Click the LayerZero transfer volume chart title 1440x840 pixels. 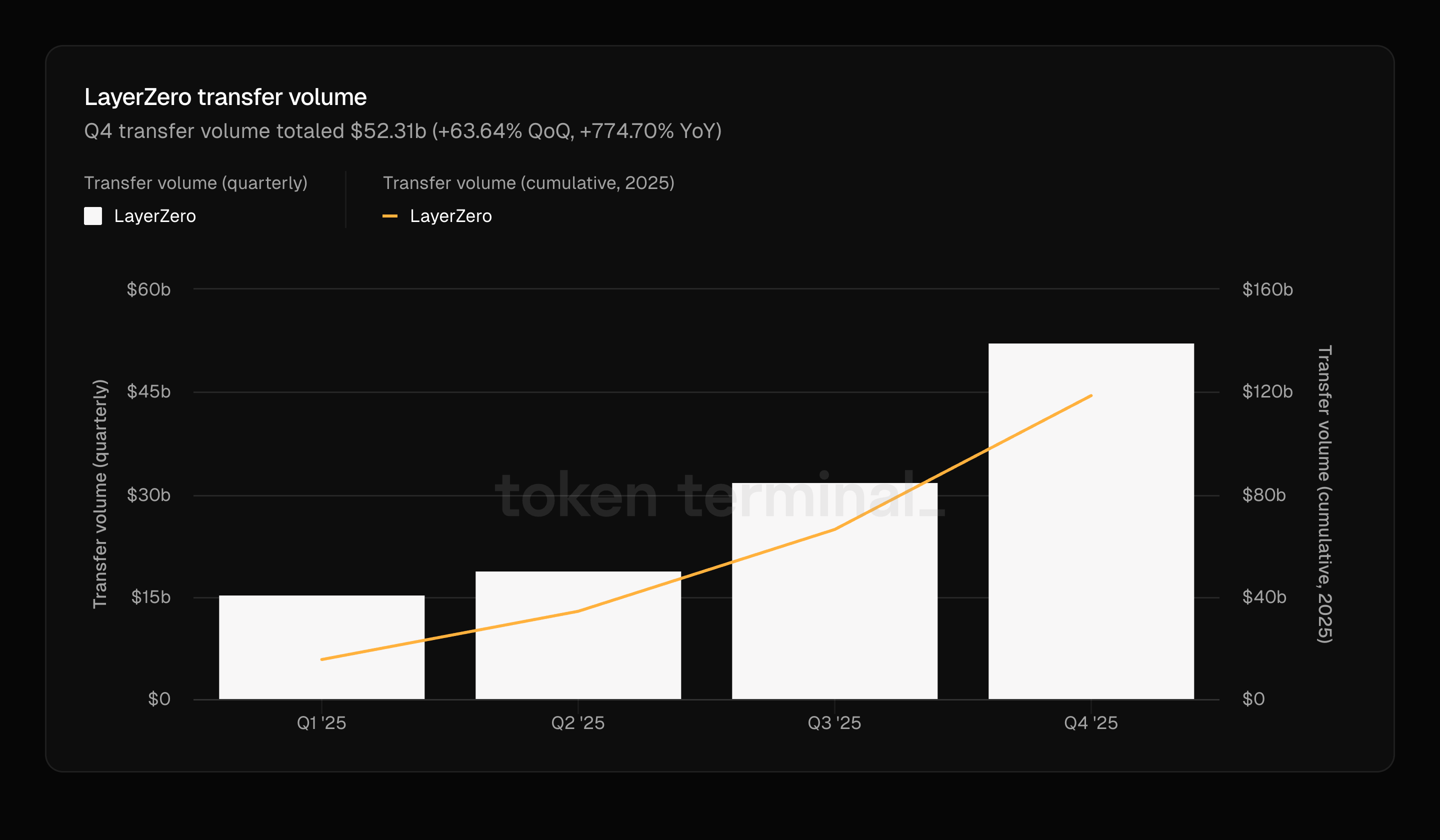pyautogui.click(x=225, y=97)
